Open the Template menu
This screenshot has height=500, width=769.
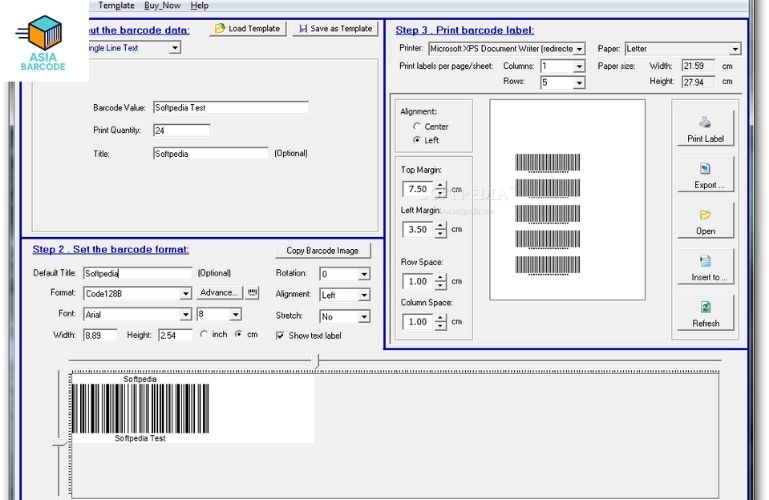(116, 5)
